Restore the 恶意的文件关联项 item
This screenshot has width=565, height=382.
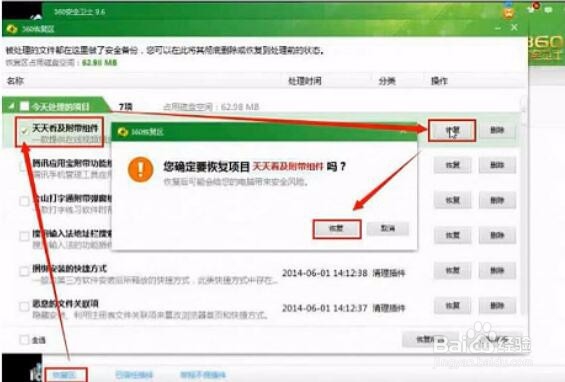452,306
